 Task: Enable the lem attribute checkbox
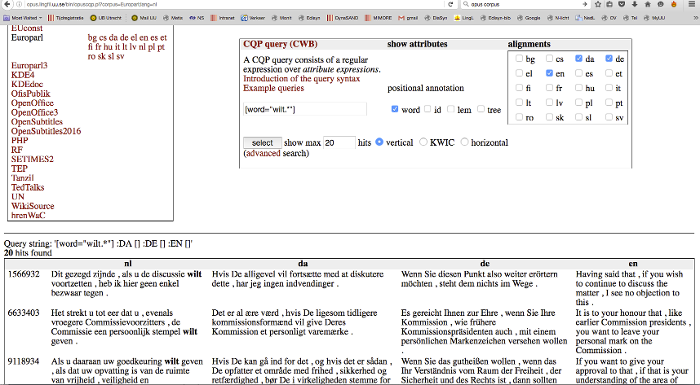(x=451, y=109)
